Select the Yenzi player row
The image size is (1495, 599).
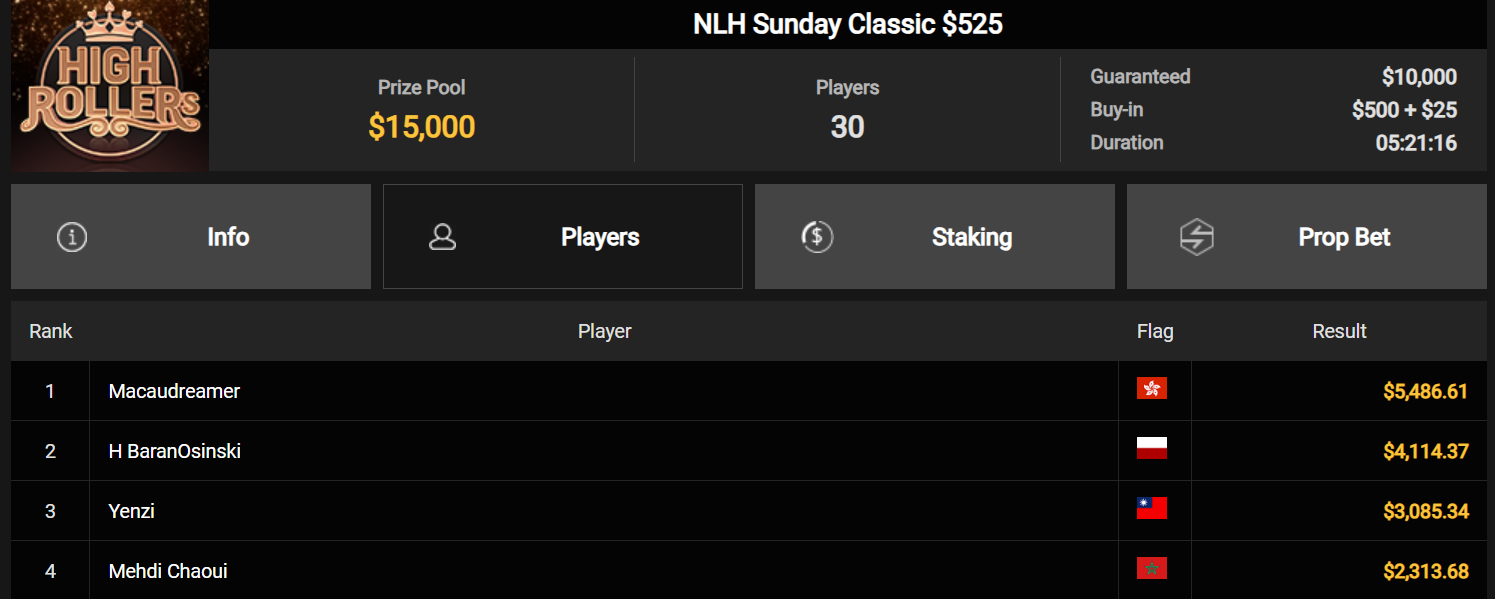point(748,511)
